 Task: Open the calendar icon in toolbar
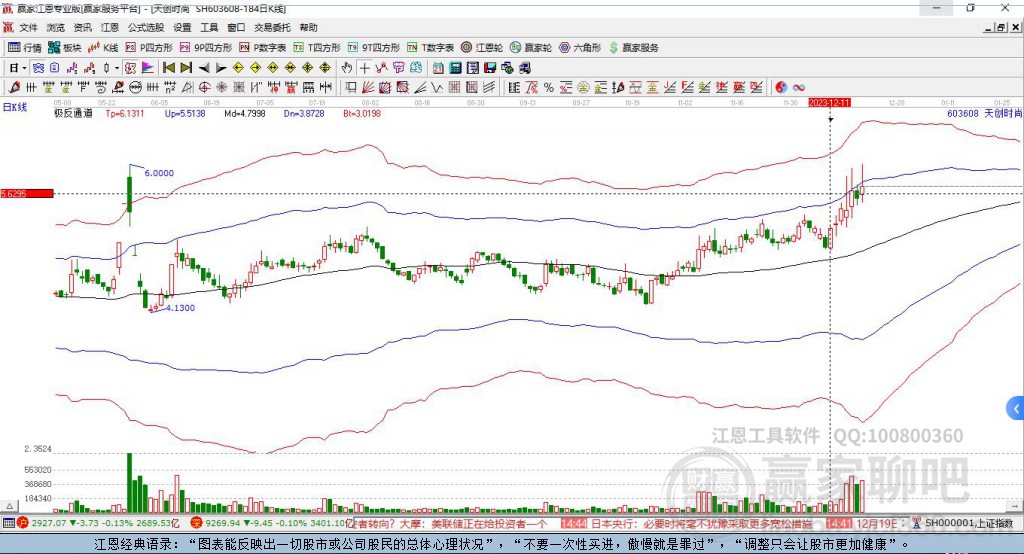click(438, 68)
